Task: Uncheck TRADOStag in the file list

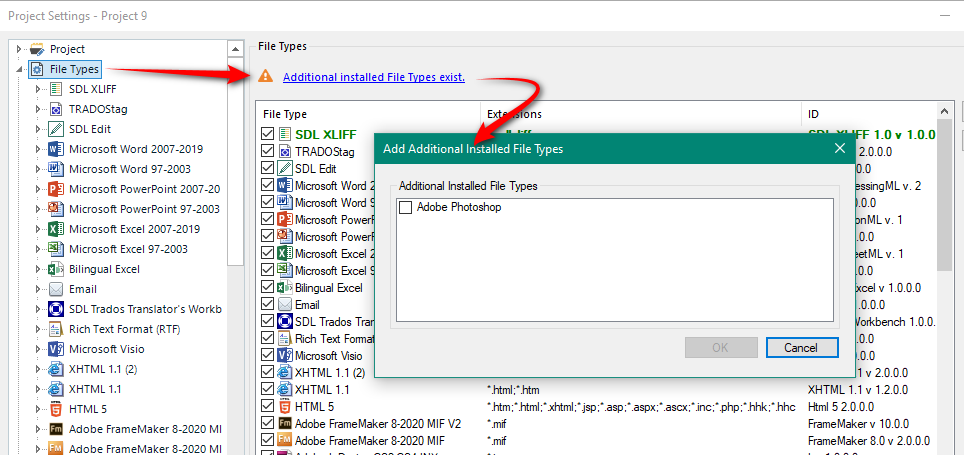Action: (267, 151)
